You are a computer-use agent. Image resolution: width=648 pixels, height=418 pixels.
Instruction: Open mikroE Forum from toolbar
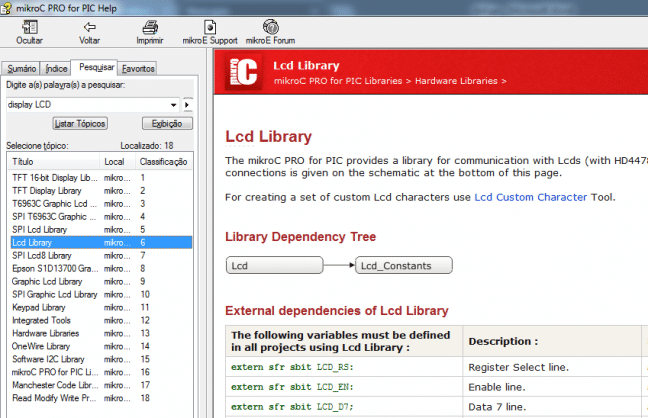(x=270, y=27)
